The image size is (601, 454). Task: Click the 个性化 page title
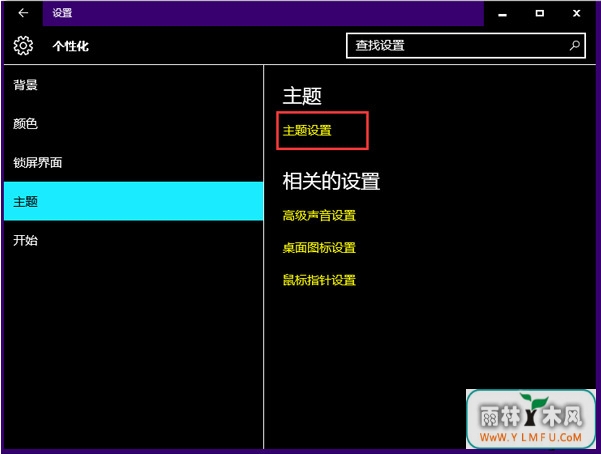pyautogui.click(x=71, y=46)
